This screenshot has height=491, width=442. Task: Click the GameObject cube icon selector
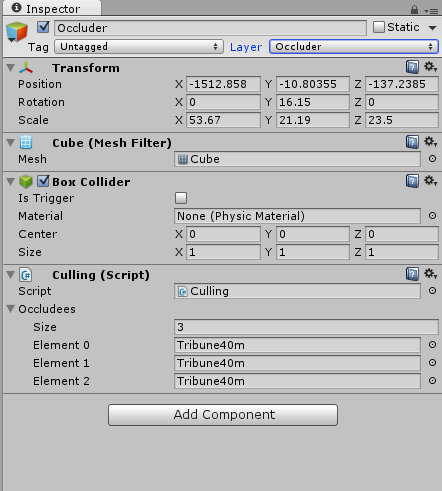17,32
